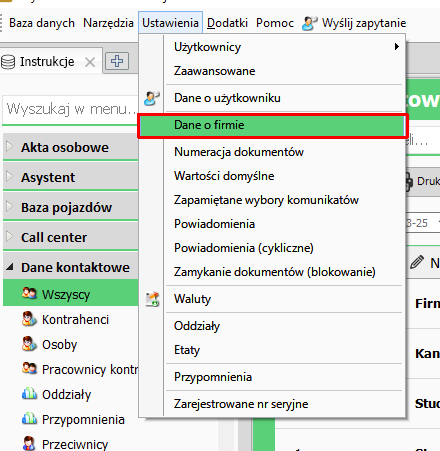Click the Instrukcje database icon
This screenshot has width=440, height=451.
8,62
